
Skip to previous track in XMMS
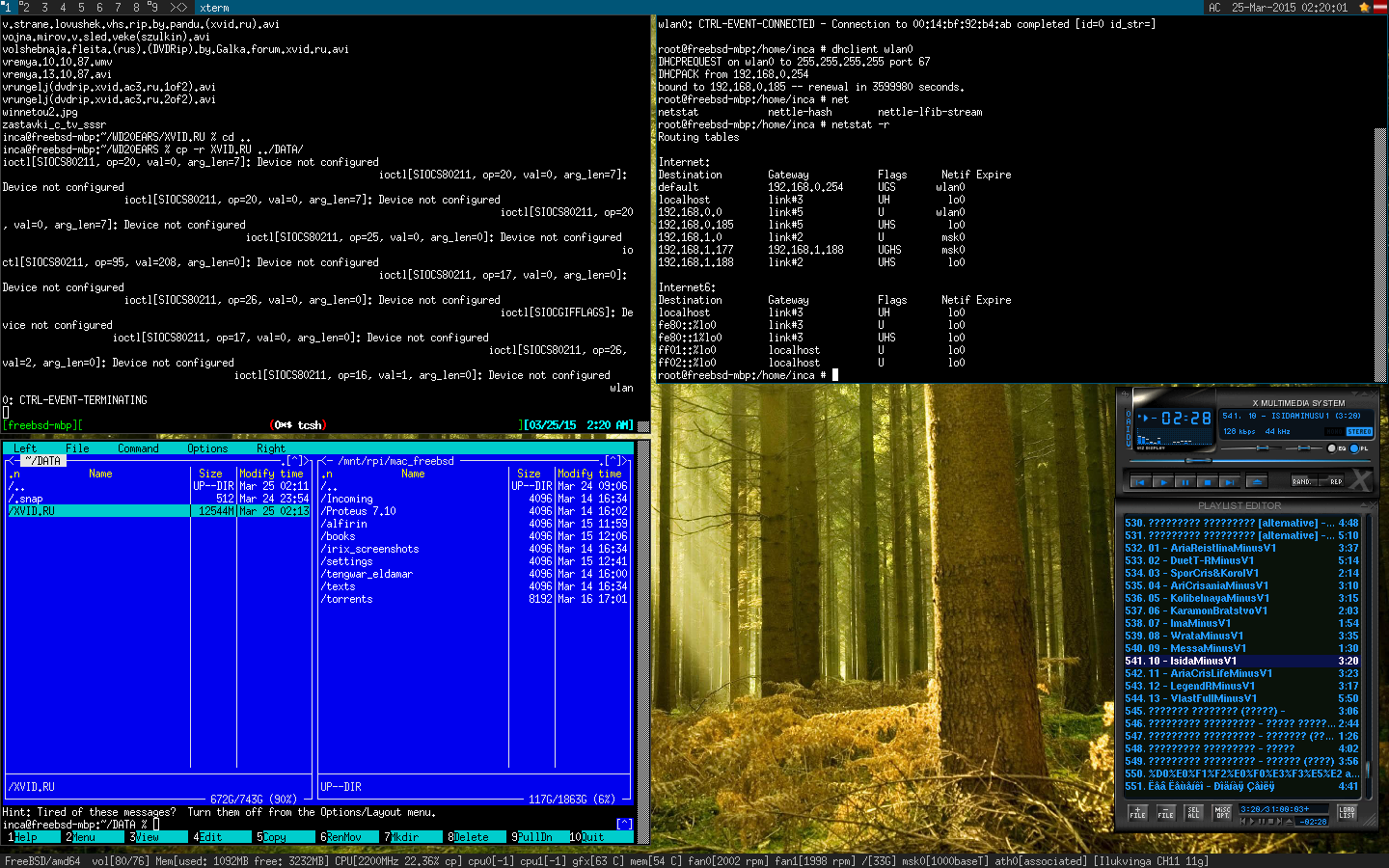coord(1140,482)
